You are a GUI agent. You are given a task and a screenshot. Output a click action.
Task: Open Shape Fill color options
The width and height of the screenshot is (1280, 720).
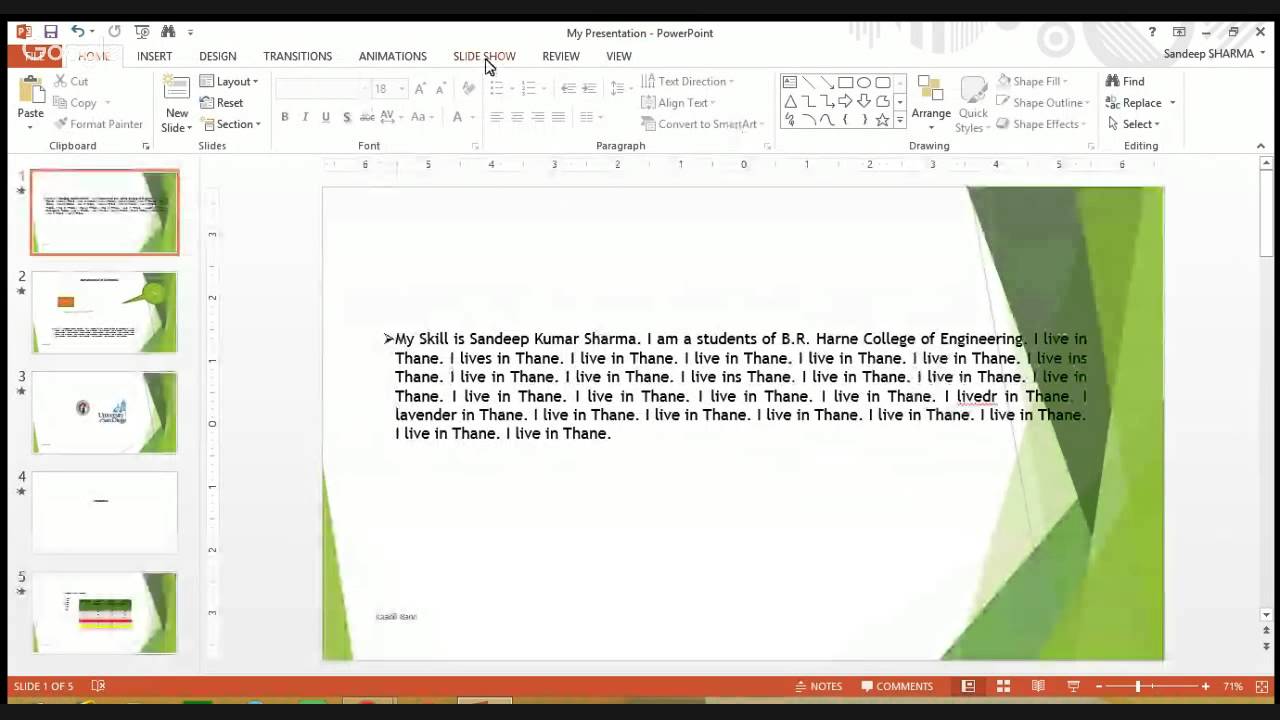[1032, 81]
